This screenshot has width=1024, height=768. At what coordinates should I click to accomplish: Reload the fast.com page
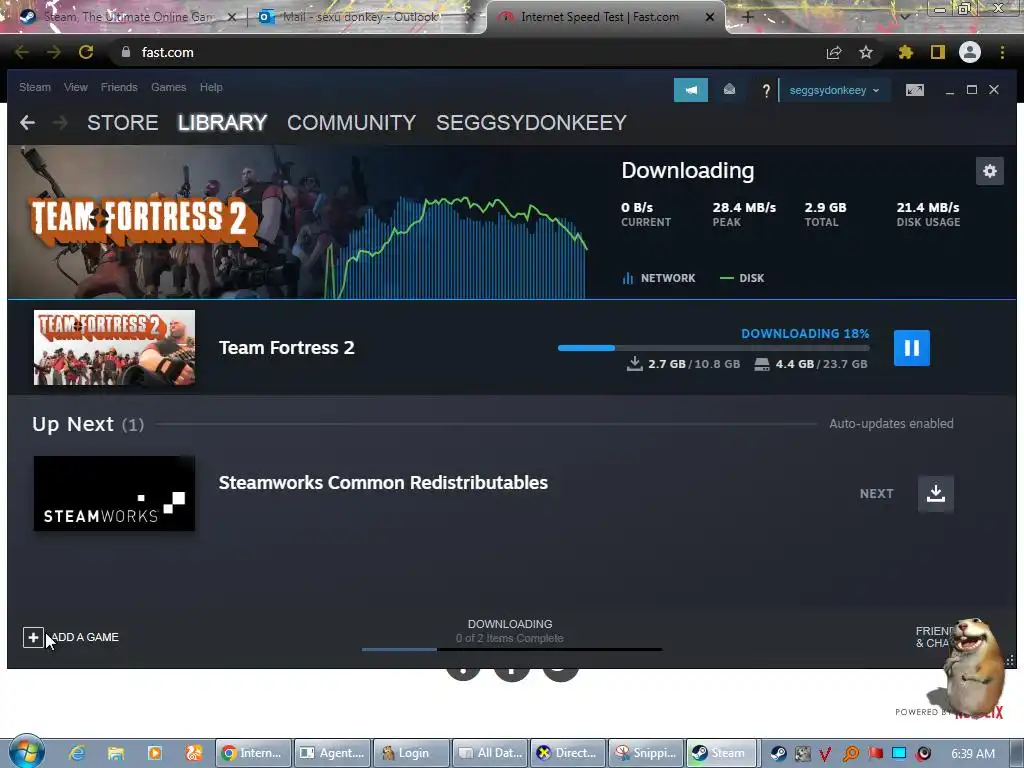(x=86, y=52)
